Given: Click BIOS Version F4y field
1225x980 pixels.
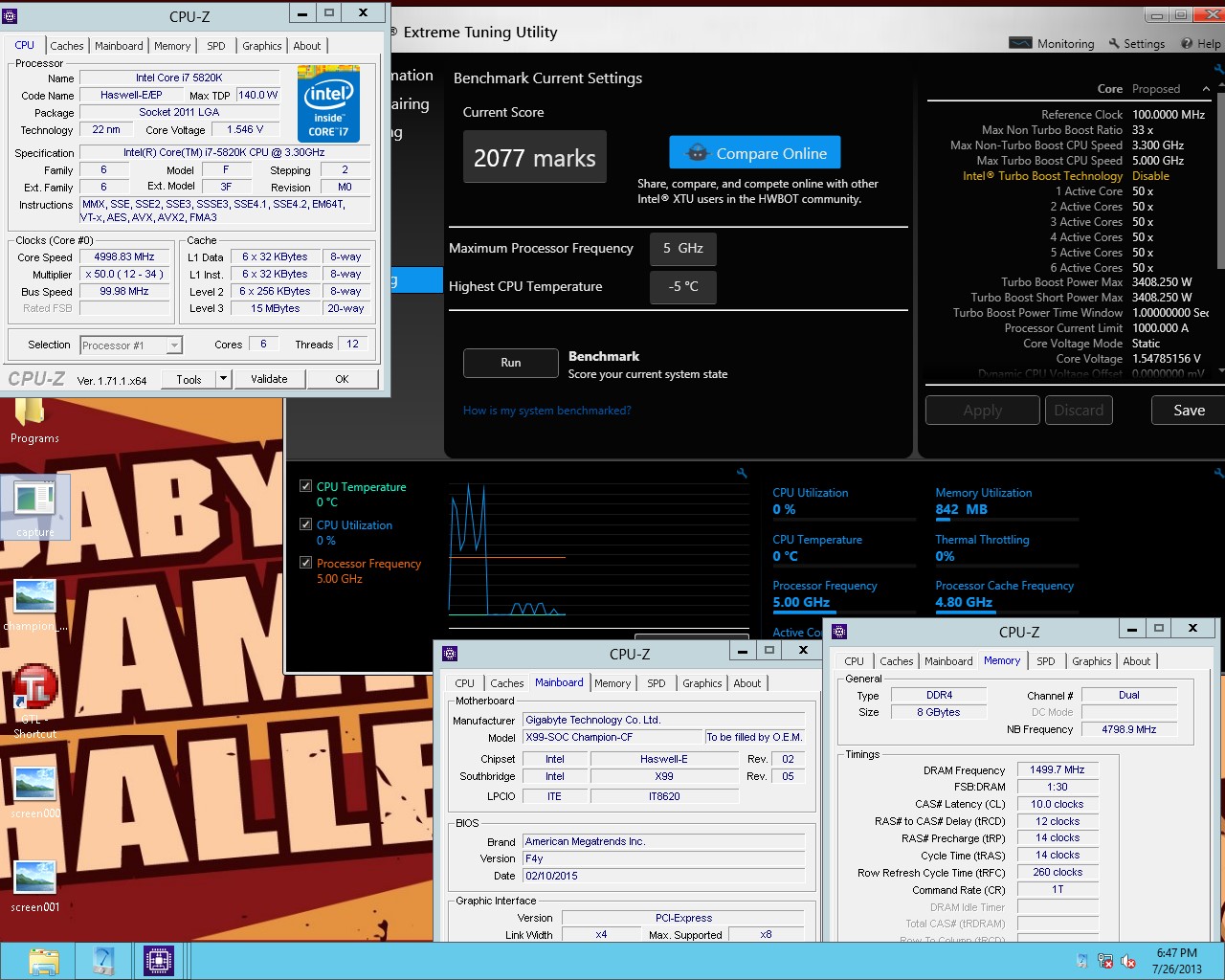Looking at the screenshot, I should 663,858.
